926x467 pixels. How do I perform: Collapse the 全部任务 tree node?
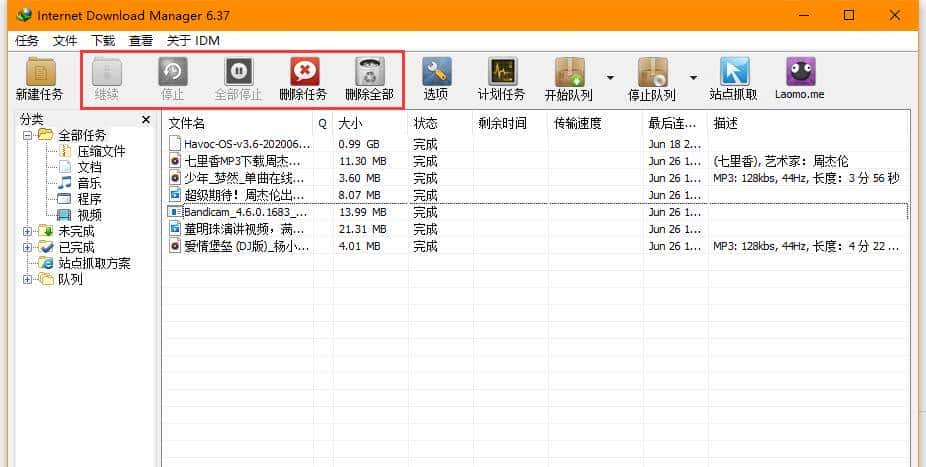coord(27,136)
